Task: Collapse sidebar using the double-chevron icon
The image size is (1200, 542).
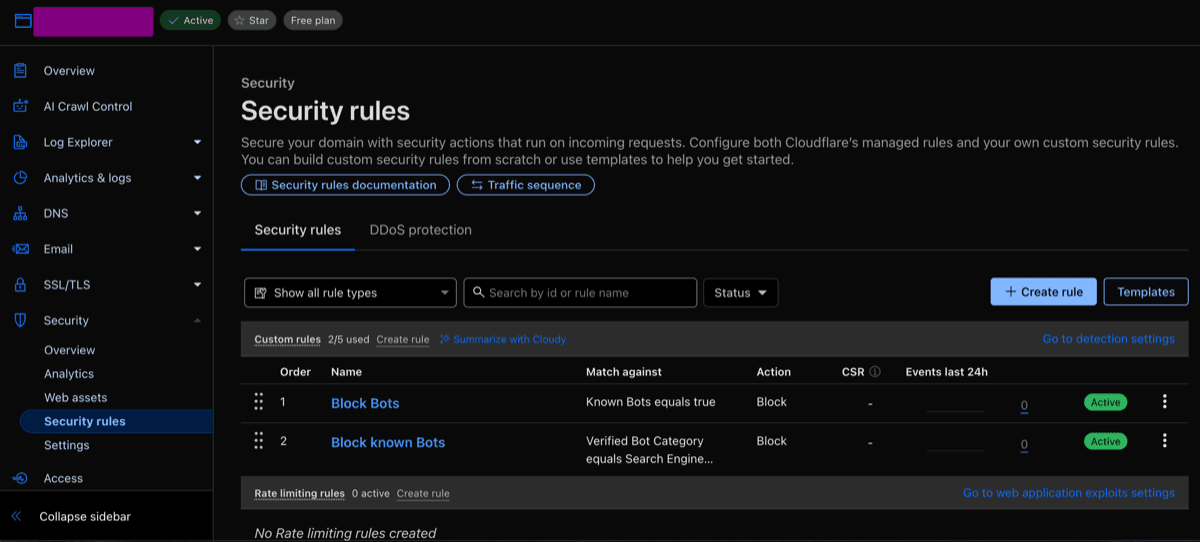Action: point(16,517)
